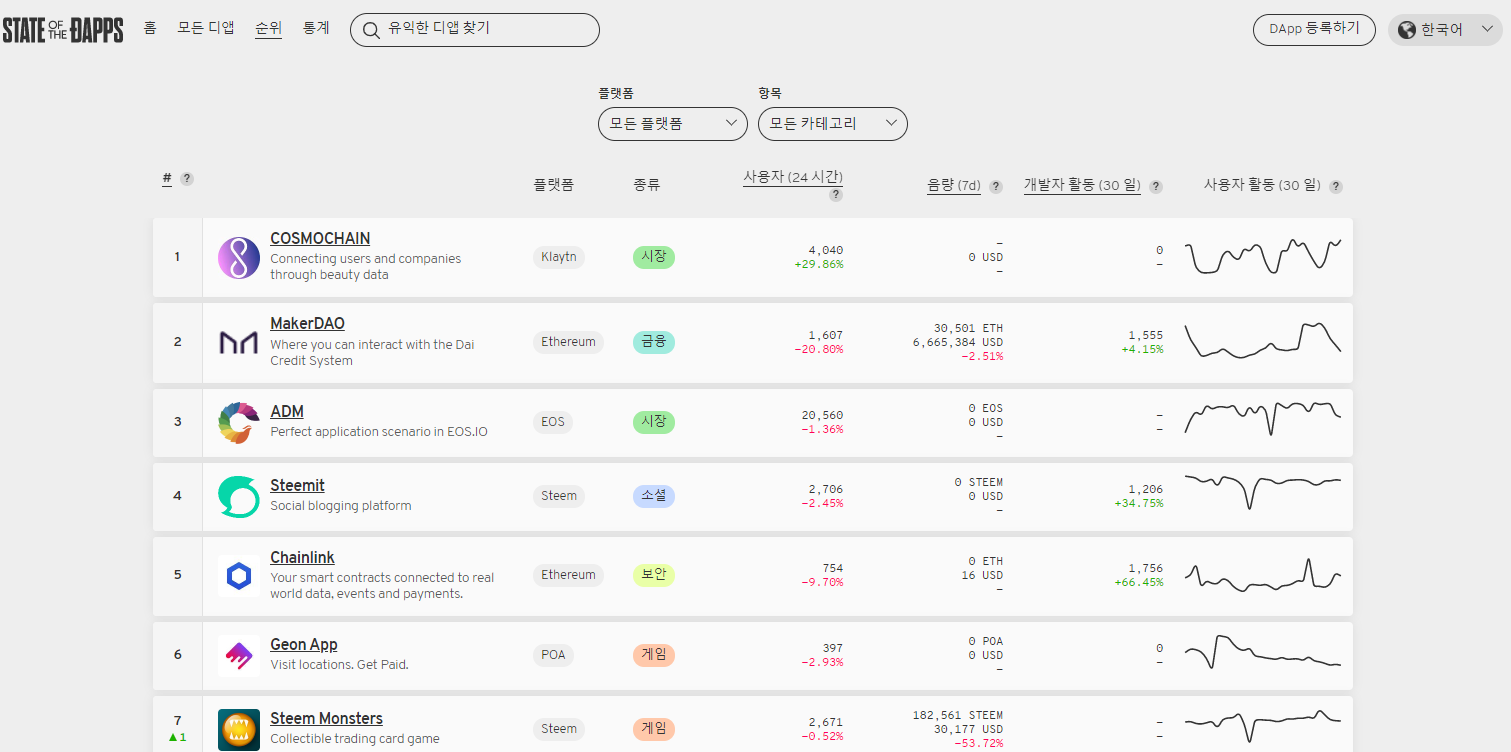Click Chainlink's 보안 category tag
Viewport: 1511px width, 752px height.
(x=654, y=575)
